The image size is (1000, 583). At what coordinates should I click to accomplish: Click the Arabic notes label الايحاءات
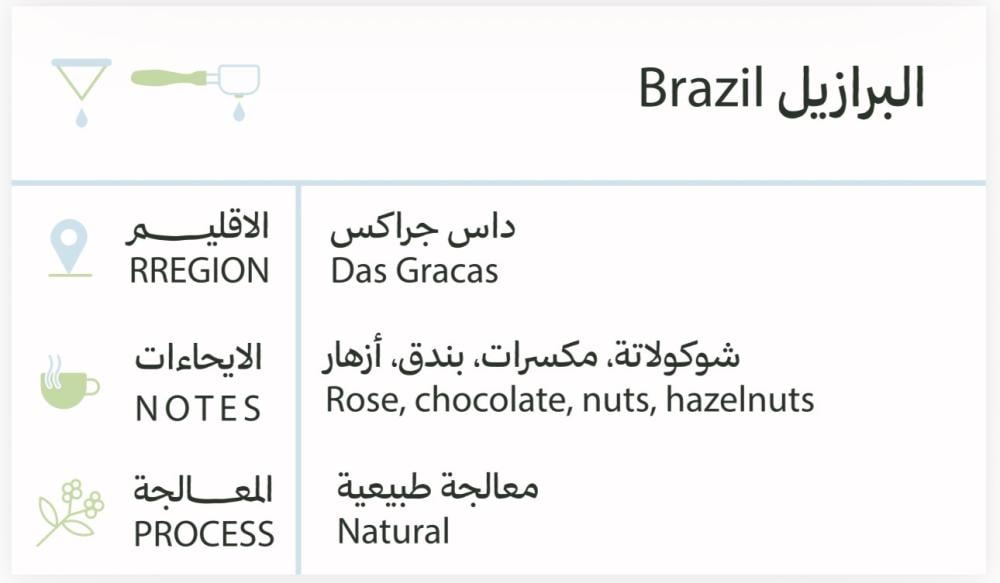(x=198, y=358)
